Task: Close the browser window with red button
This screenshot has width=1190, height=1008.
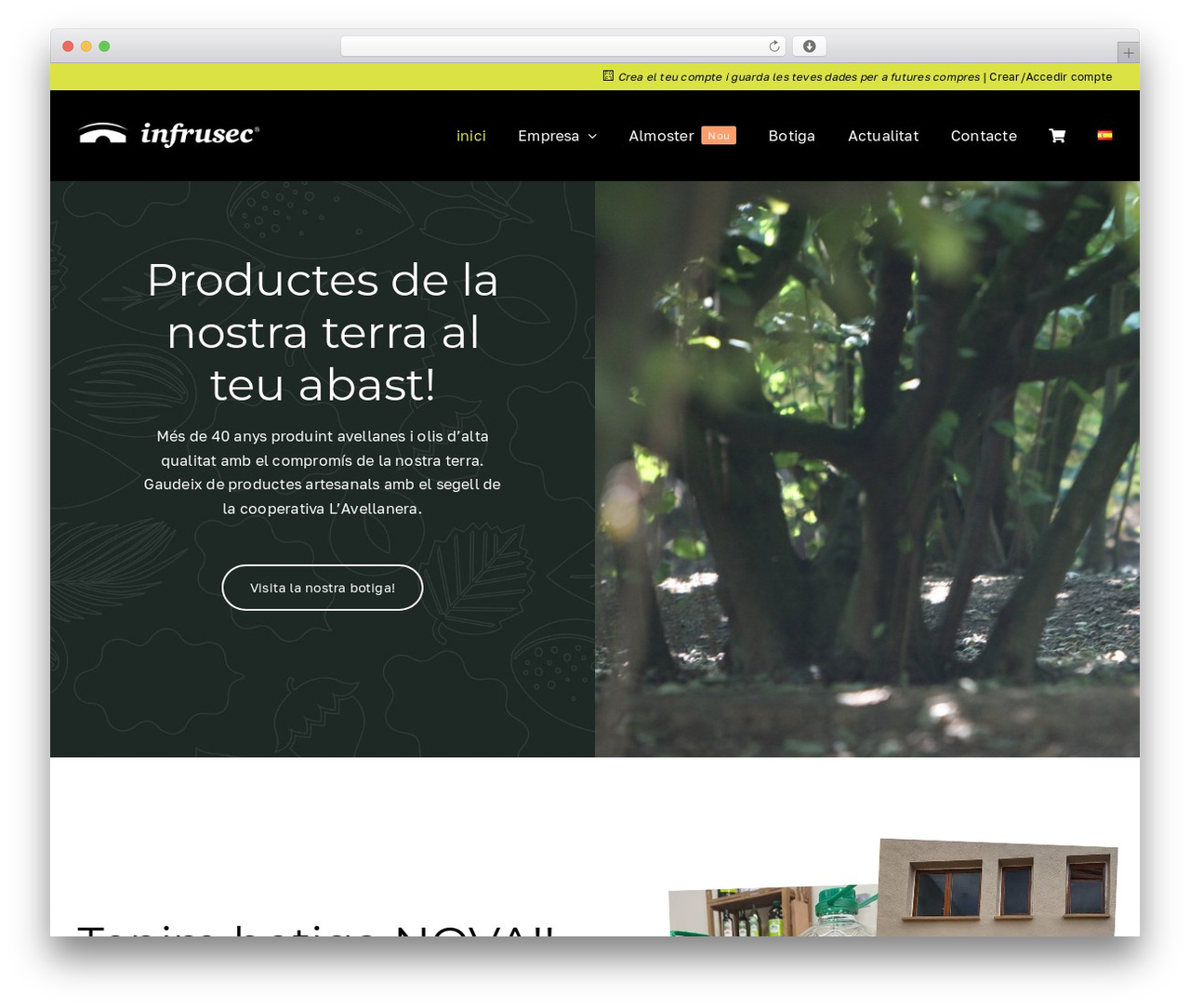Action: point(68,46)
